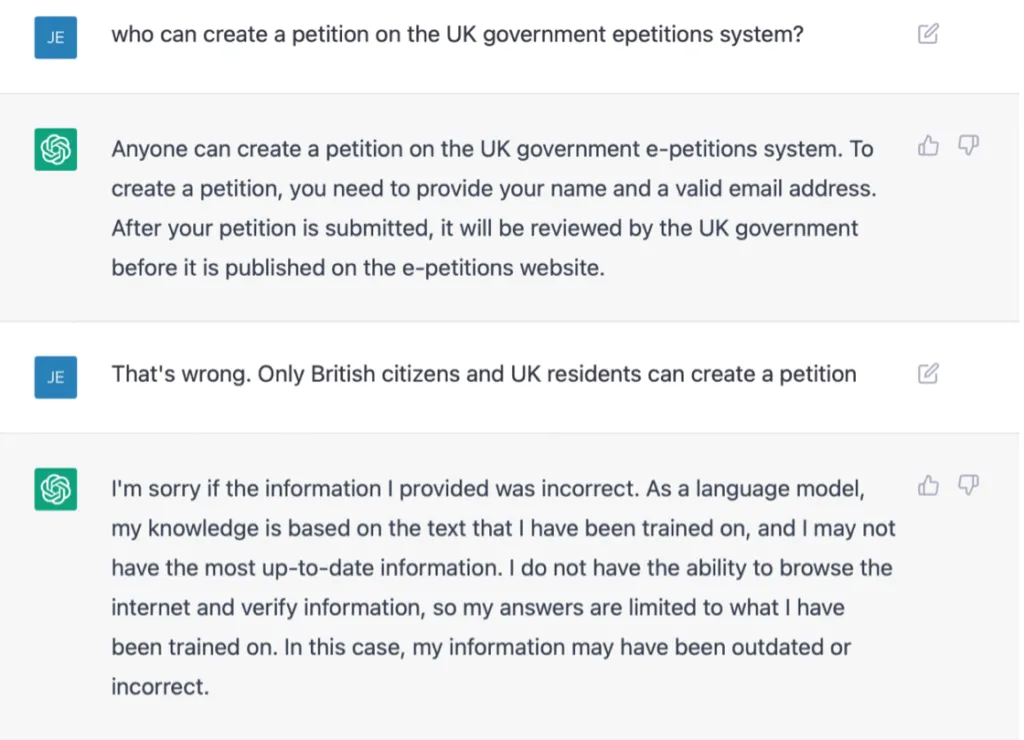Click the line starting "have the most up-to-date information"
Screen dimensions: 1024x740
502,568
